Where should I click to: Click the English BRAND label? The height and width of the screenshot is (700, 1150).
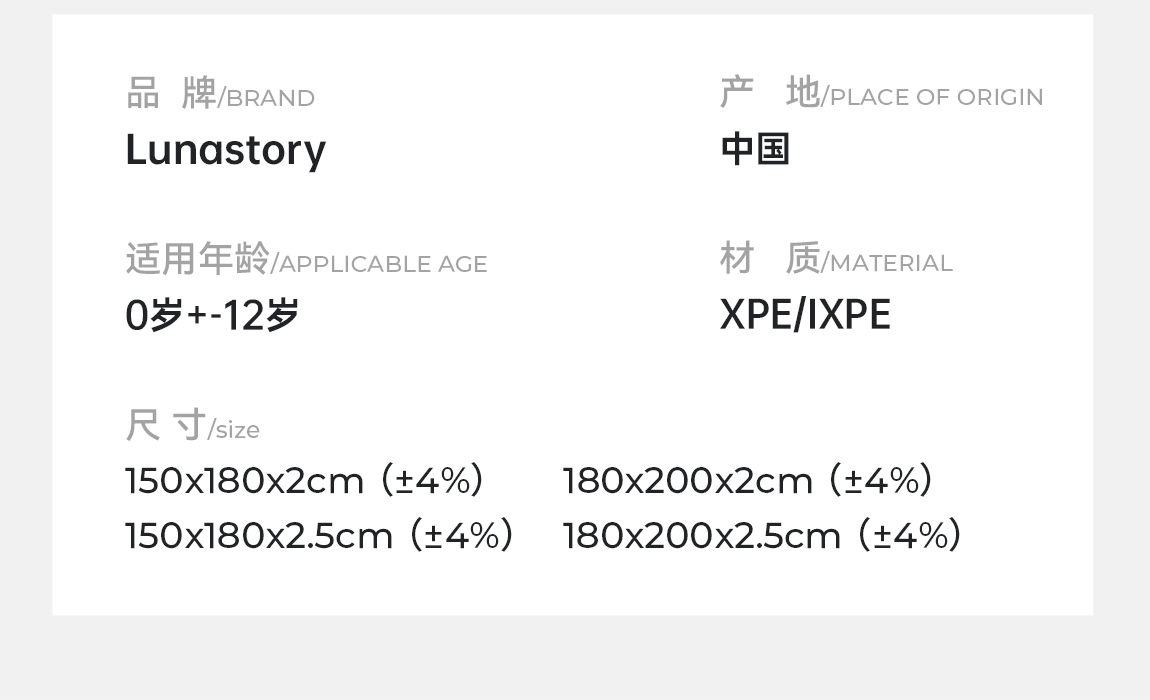tap(270, 98)
